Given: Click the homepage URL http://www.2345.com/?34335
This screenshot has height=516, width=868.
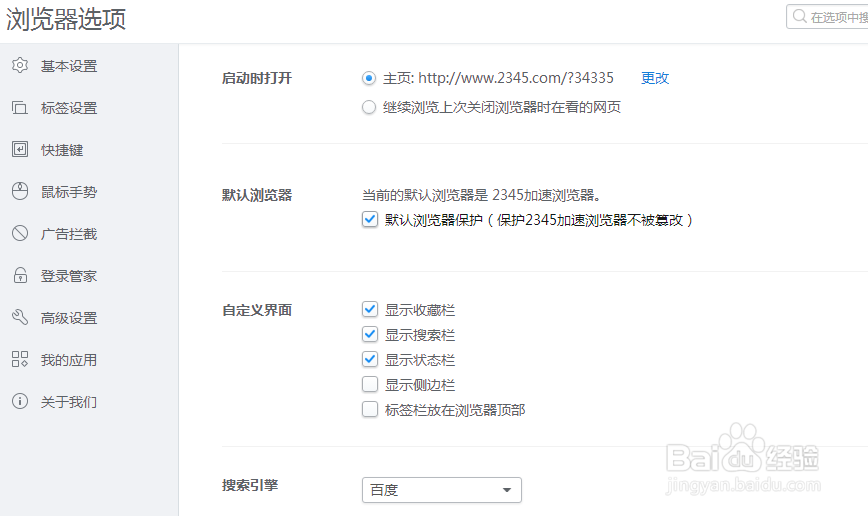Looking at the screenshot, I should pos(515,78).
